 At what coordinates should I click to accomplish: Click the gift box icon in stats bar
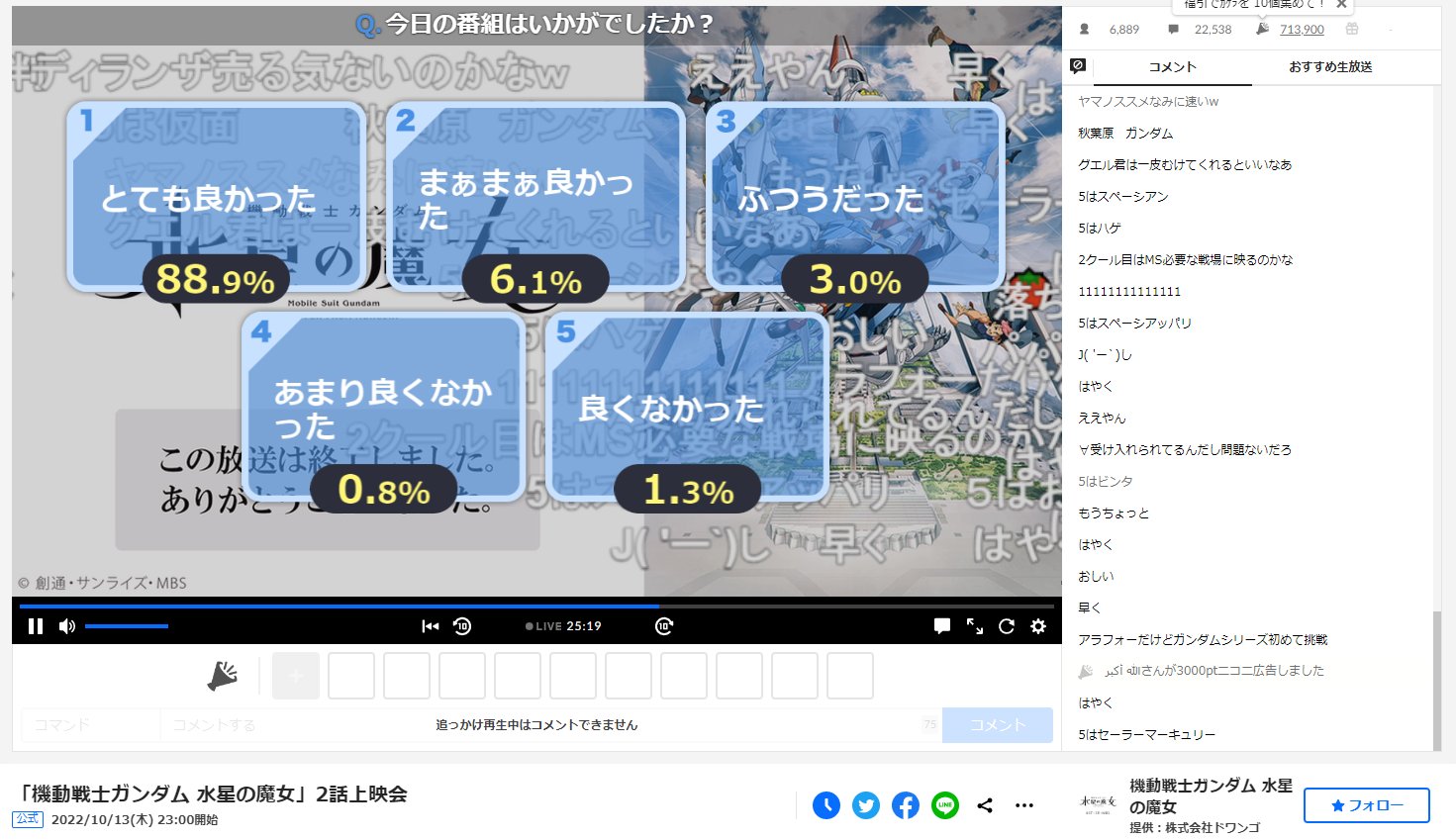pos(1352,30)
